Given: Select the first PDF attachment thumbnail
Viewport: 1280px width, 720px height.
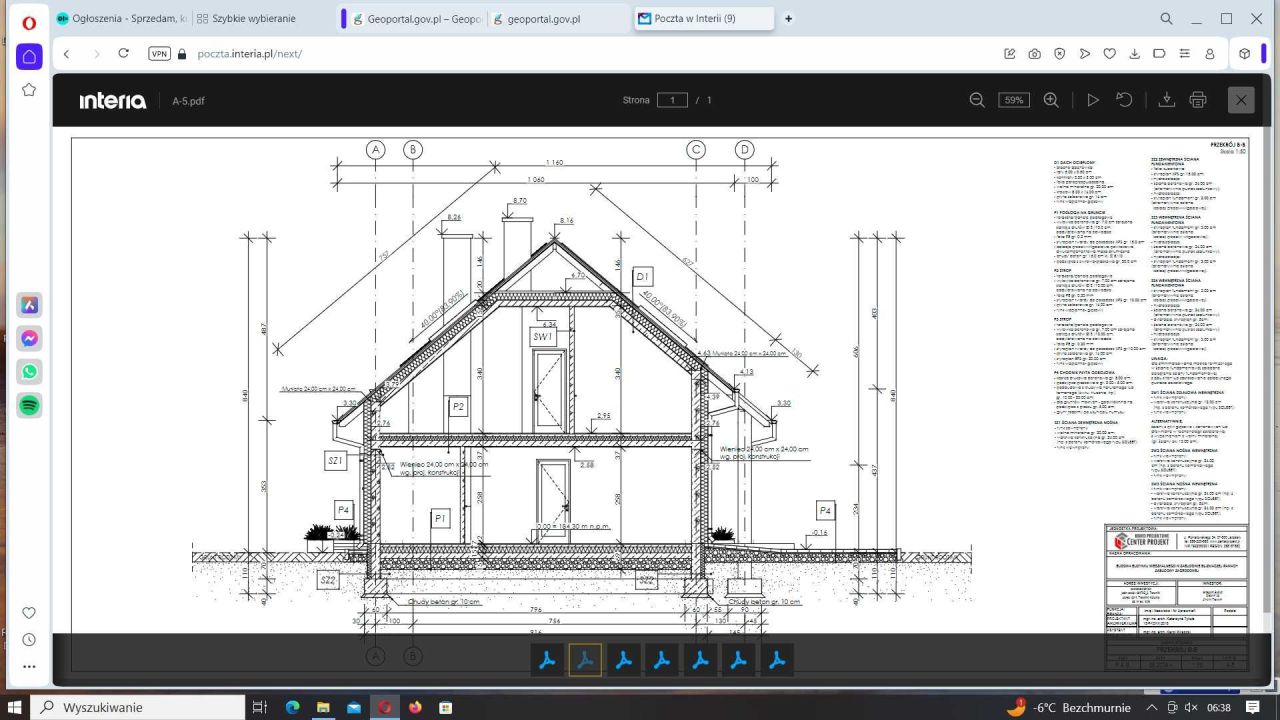Looking at the screenshot, I should pos(547,660).
